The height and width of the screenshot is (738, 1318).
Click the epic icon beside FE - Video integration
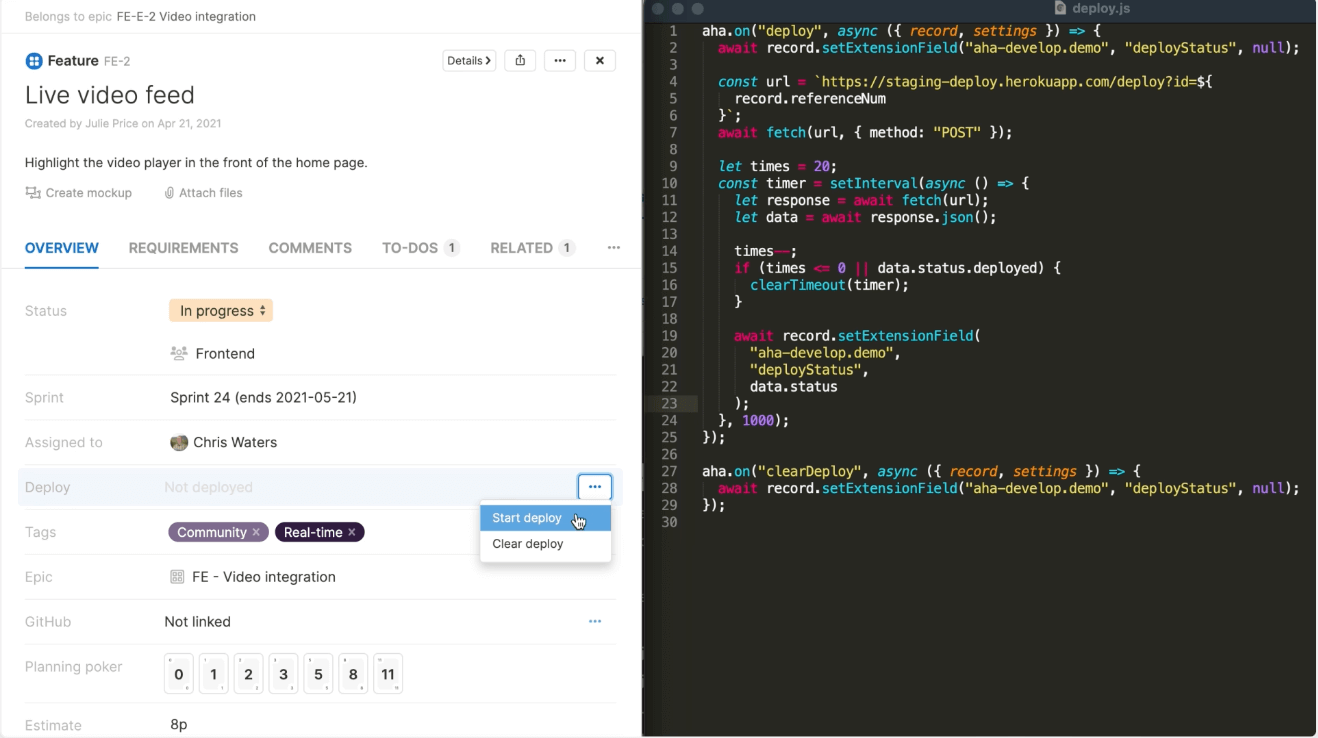pyautogui.click(x=177, y=577)
